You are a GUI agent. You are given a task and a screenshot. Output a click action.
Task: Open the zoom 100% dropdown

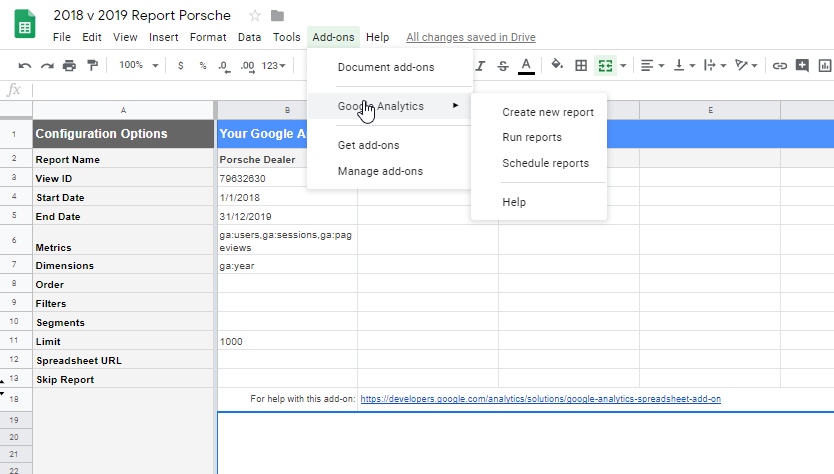coord(138,65)
